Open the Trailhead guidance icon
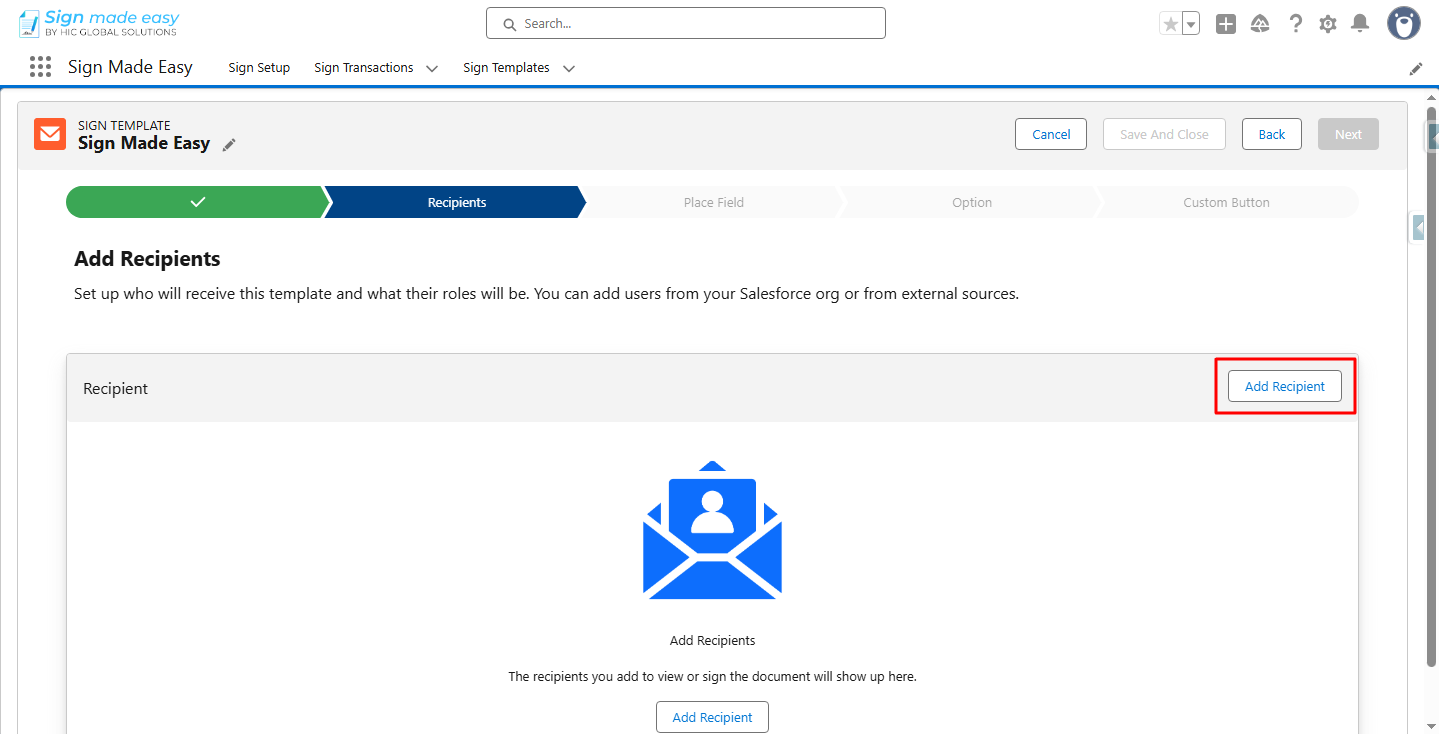 tap(1259, 22)
